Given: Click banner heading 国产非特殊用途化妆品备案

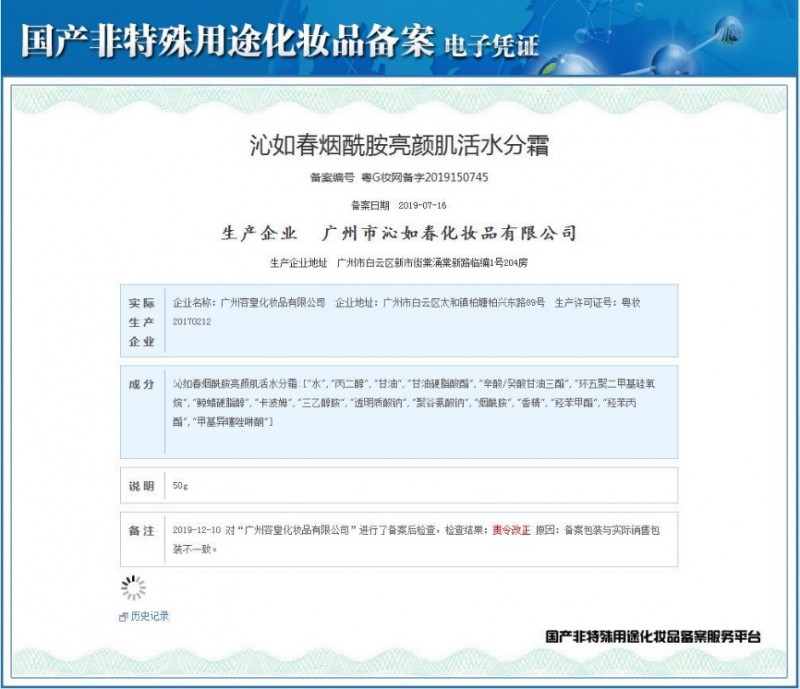Looking at the screenshot, I should point(228,40).
